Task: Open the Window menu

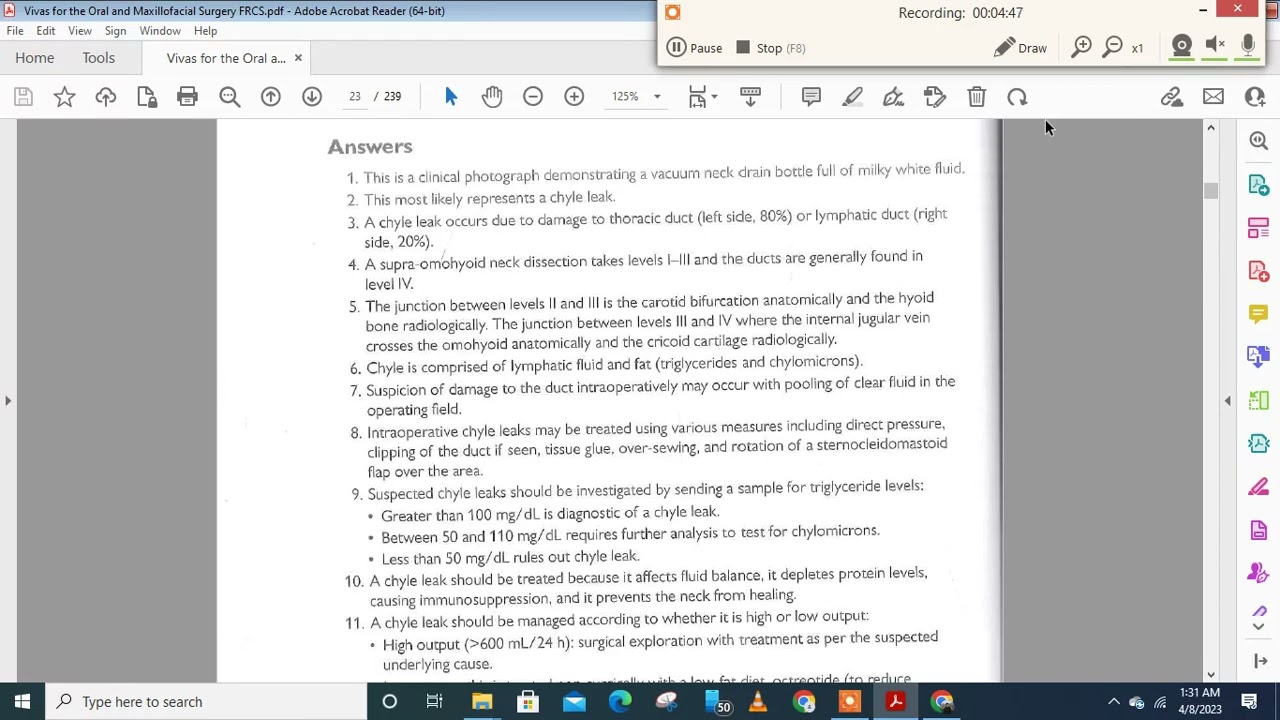Action: (160, 31)
